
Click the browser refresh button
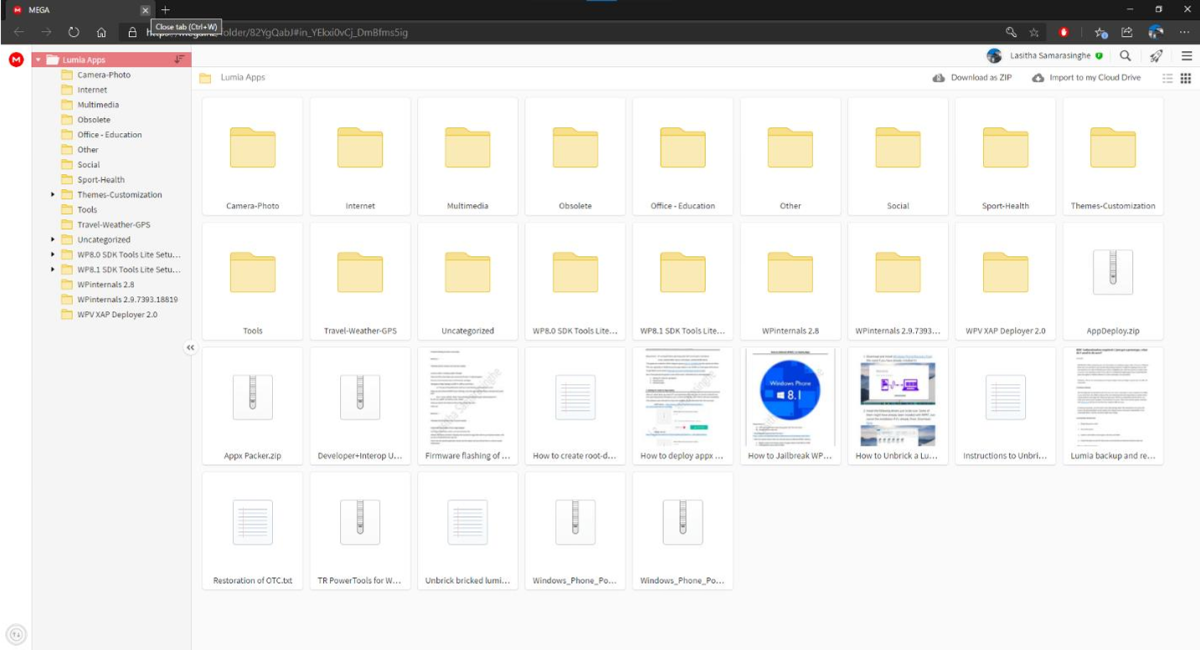(74, 32)
